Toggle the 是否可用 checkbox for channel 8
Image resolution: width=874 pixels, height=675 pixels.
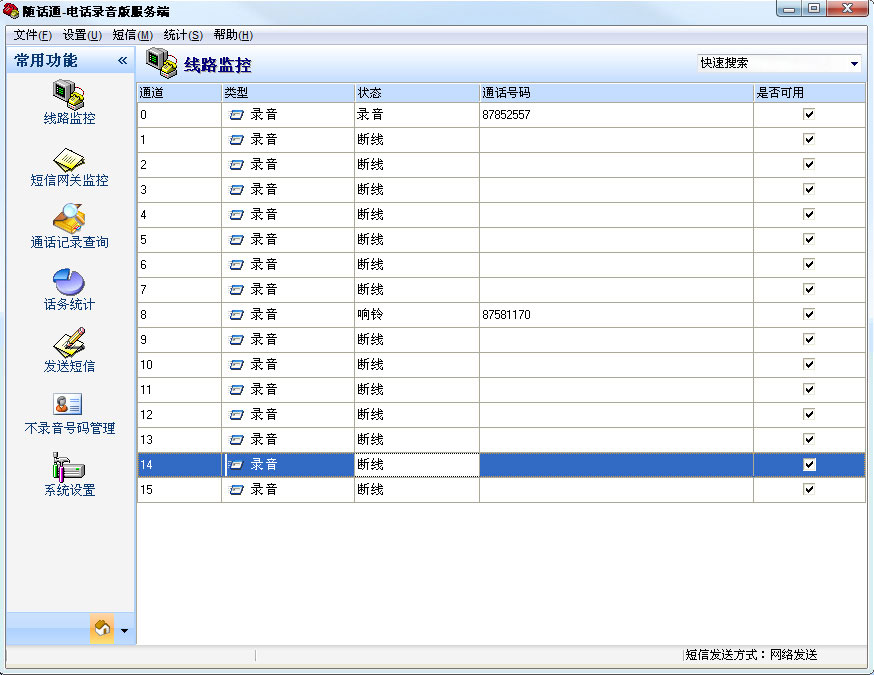tap(809, 315)
